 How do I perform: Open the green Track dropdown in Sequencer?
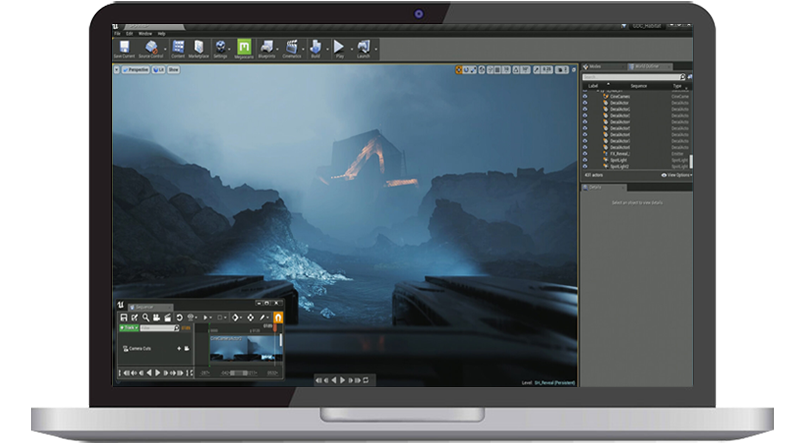point(130,327)
